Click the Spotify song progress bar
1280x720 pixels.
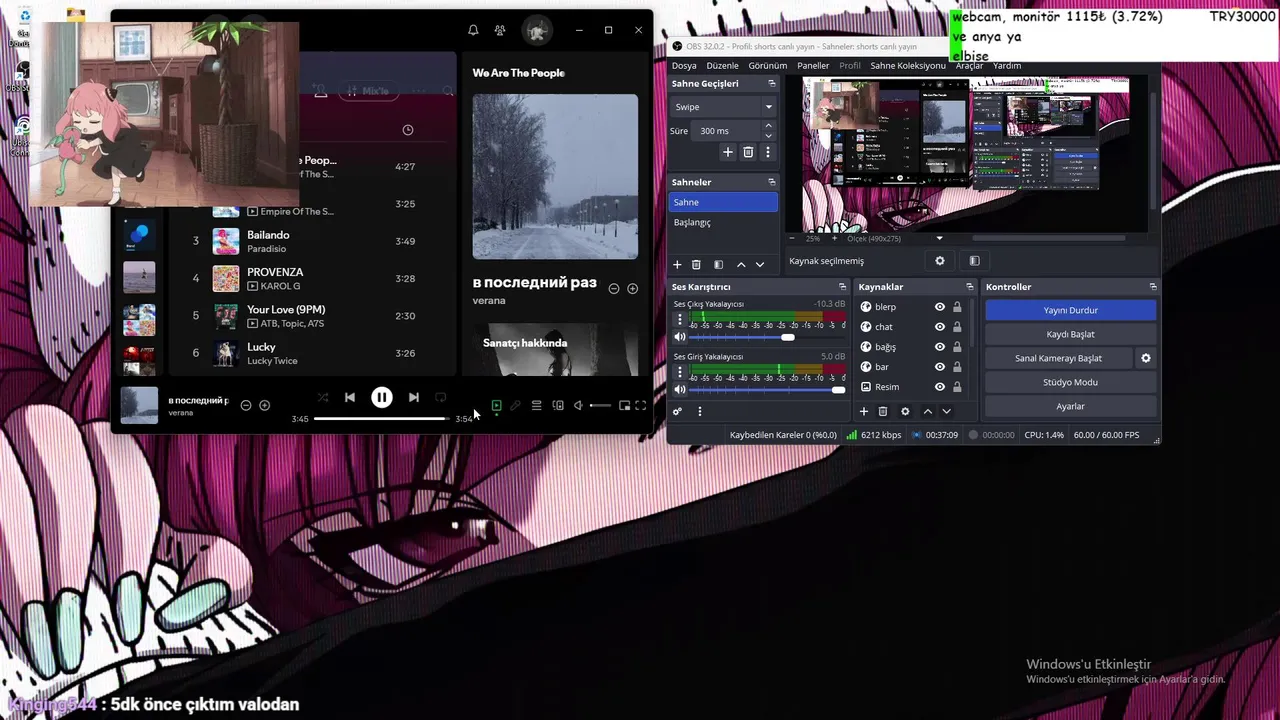381,418
